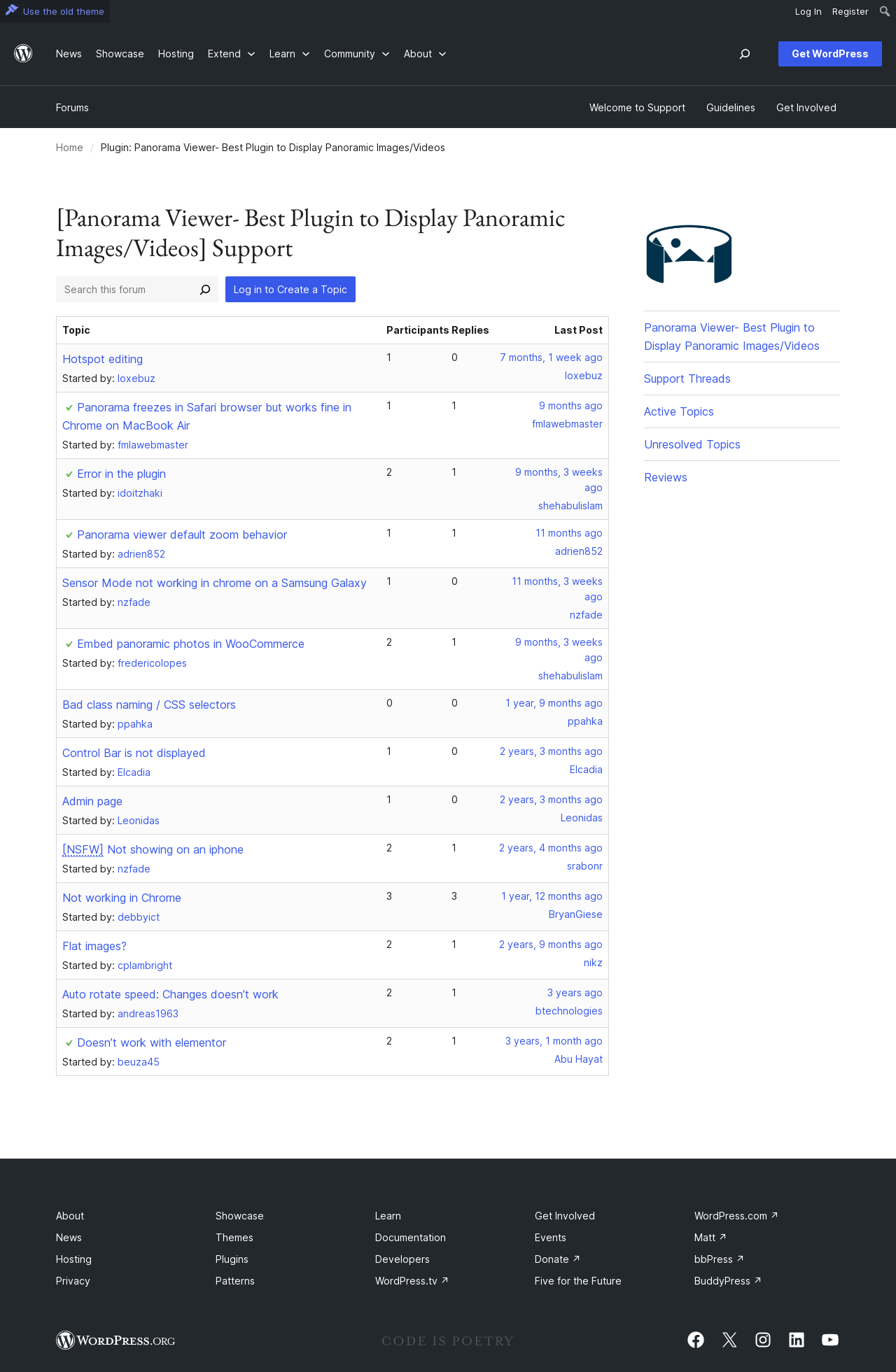
Task: Open the Instagram social icon
Action: click(x=763, y=1340)
